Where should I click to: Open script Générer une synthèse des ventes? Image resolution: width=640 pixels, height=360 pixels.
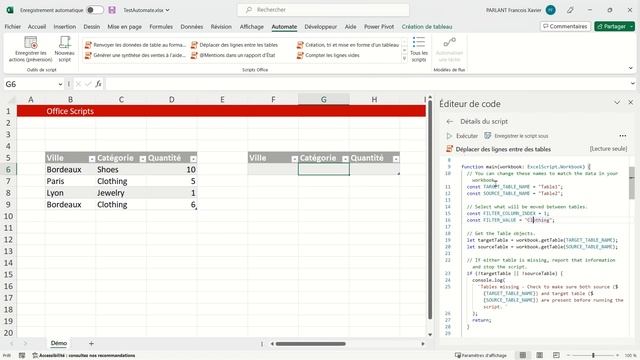(135, 55)
